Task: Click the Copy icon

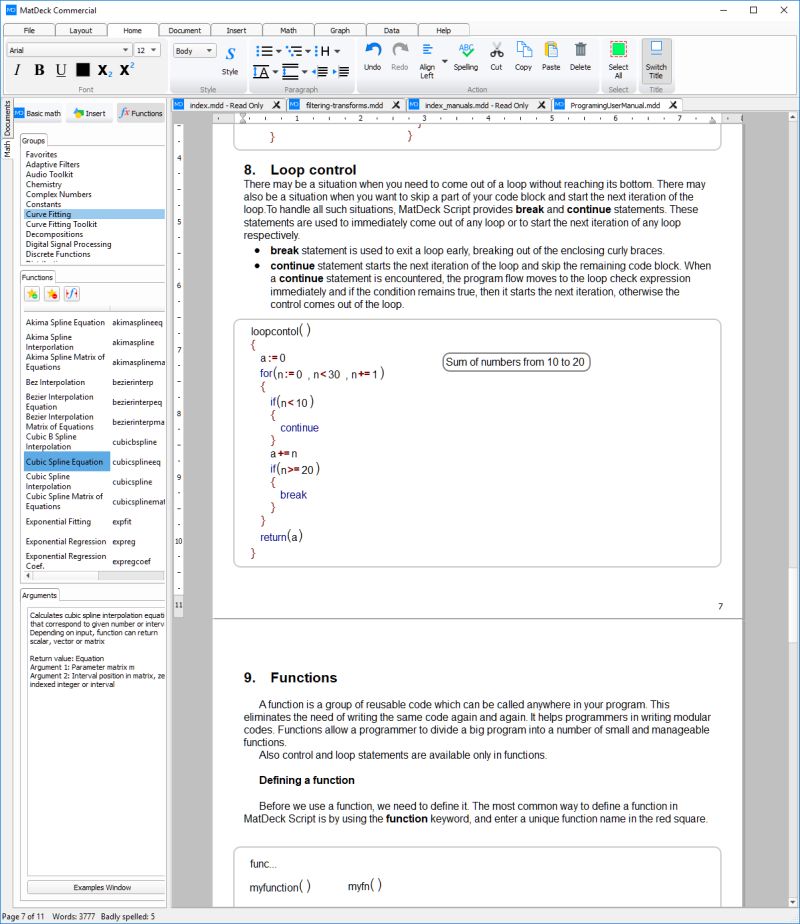Action: [x=523, y=57]
